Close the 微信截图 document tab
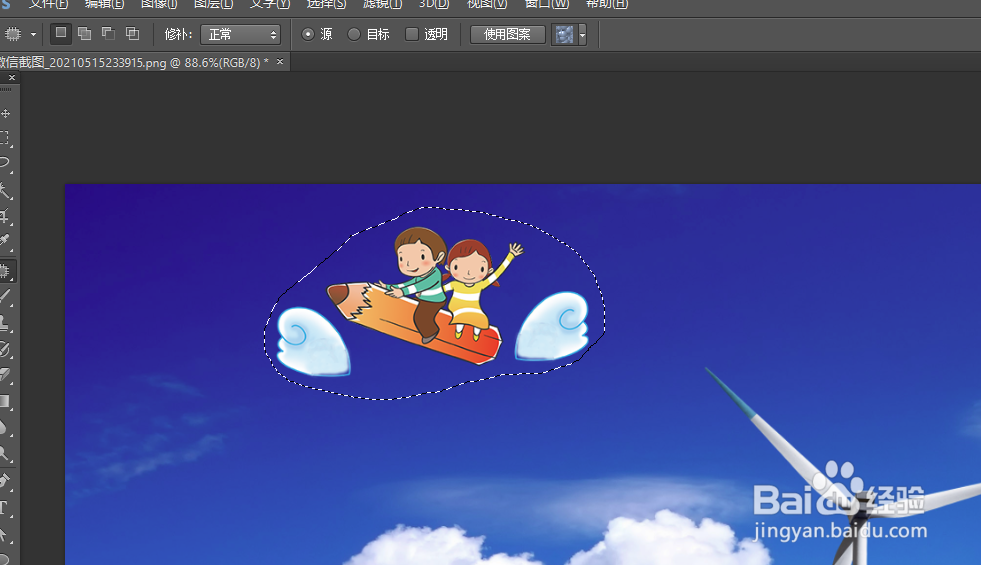The width and height of the screenshot is (981, 565). pos(280,61)
